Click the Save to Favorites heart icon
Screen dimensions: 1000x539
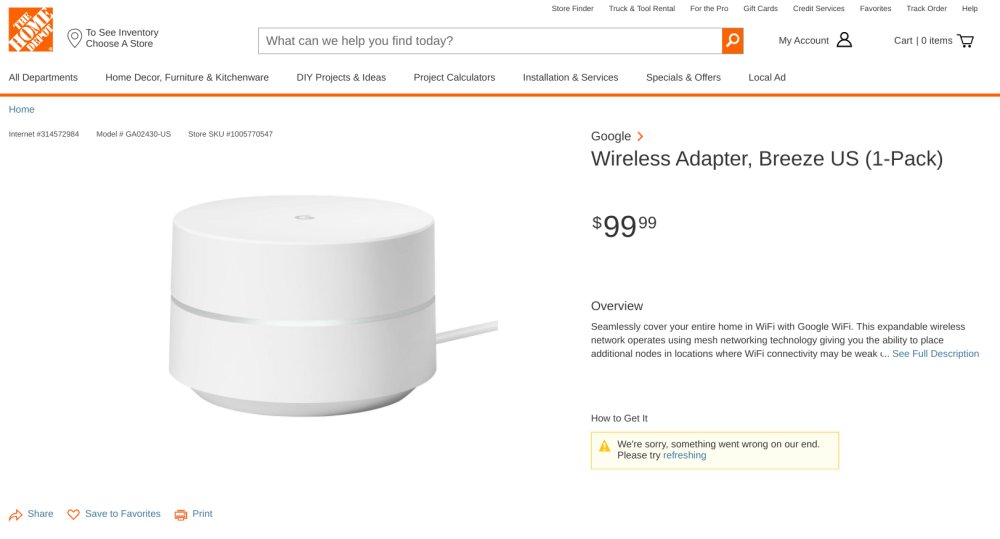(x=73, y=515)
